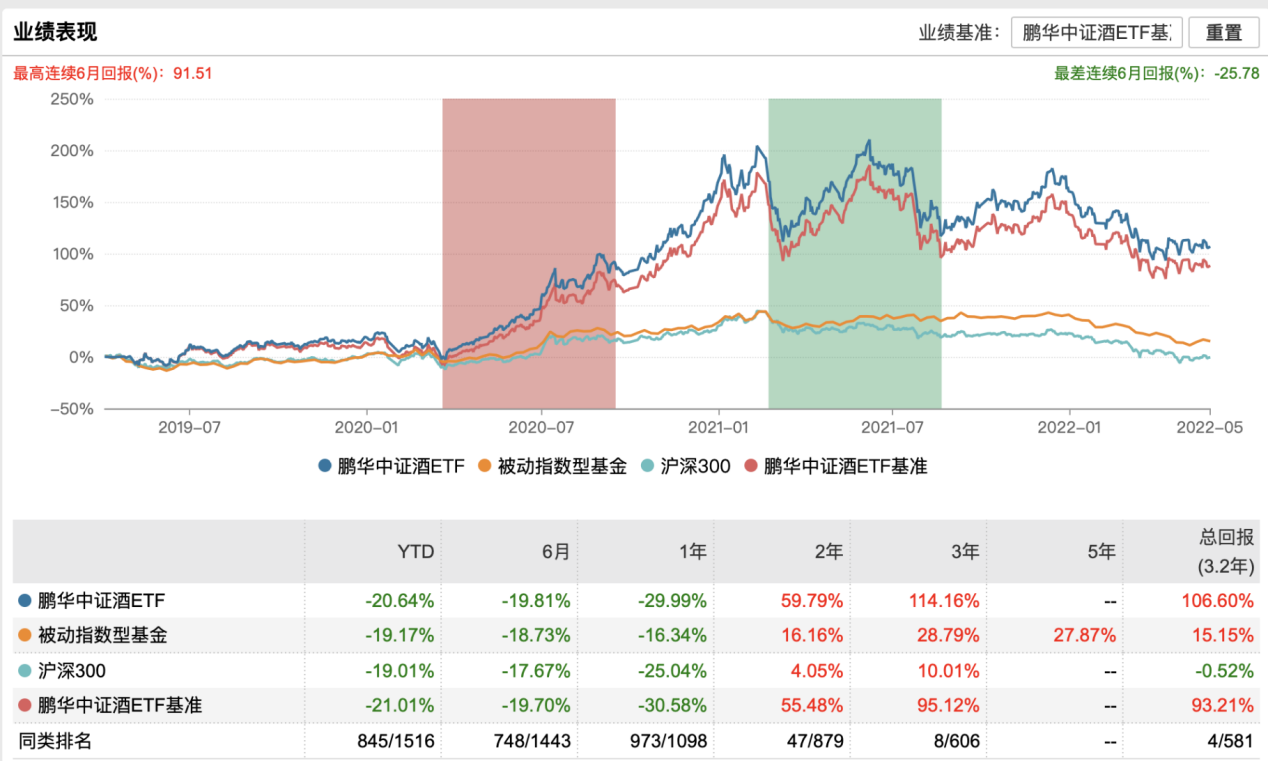Image resolution: width=1268 pixels, height=761 pixels.
Task: Toggle 鹏华中证酒ETF series in chart legend
Action: click(391, 465)
